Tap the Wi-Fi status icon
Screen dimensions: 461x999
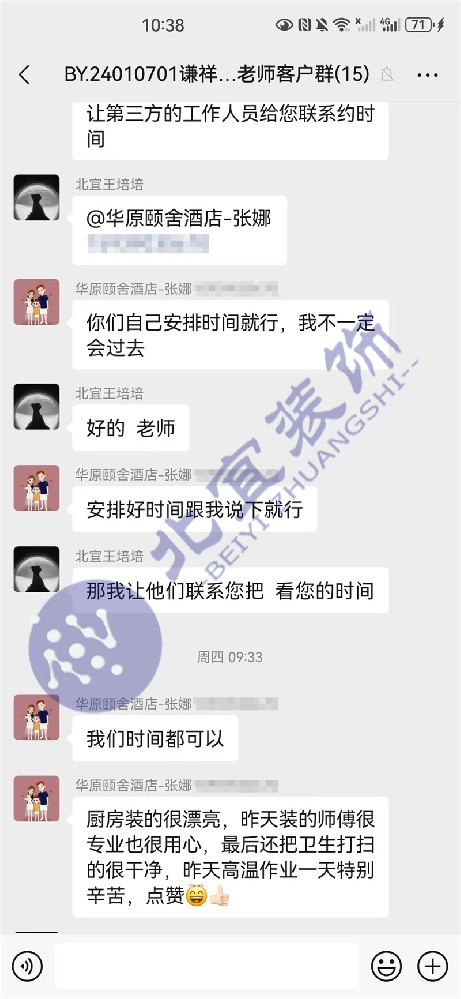[341, 25]
